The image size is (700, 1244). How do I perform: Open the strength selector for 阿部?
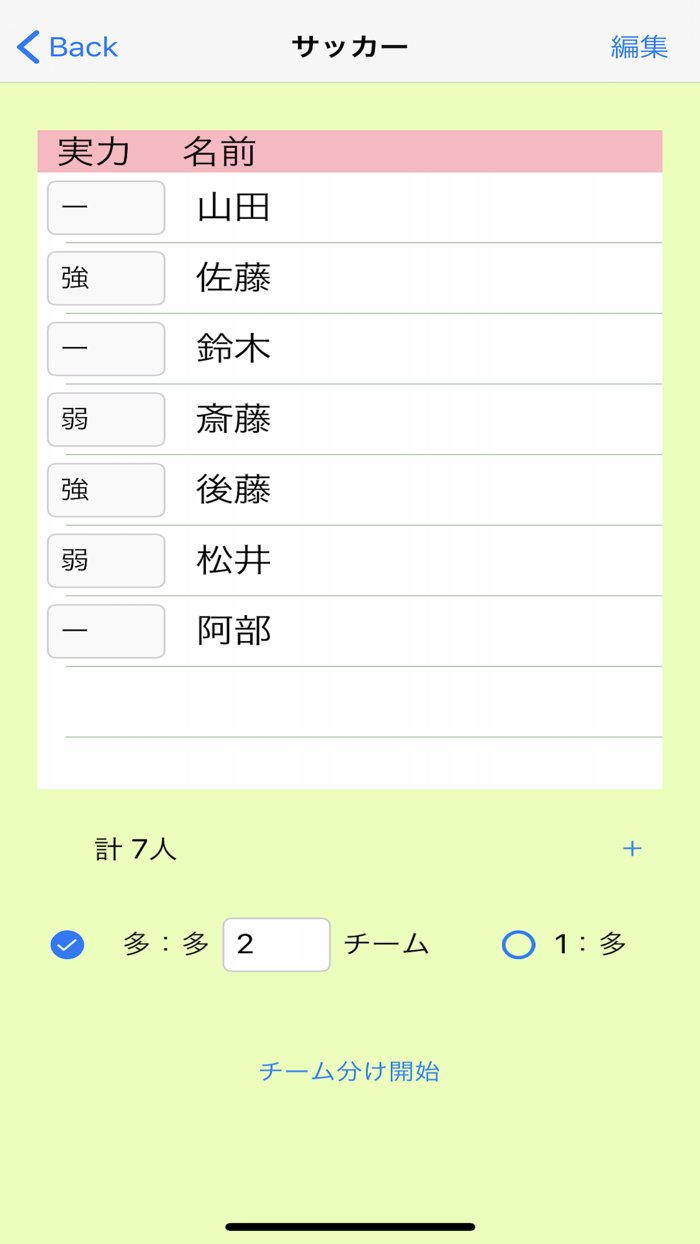105,631
